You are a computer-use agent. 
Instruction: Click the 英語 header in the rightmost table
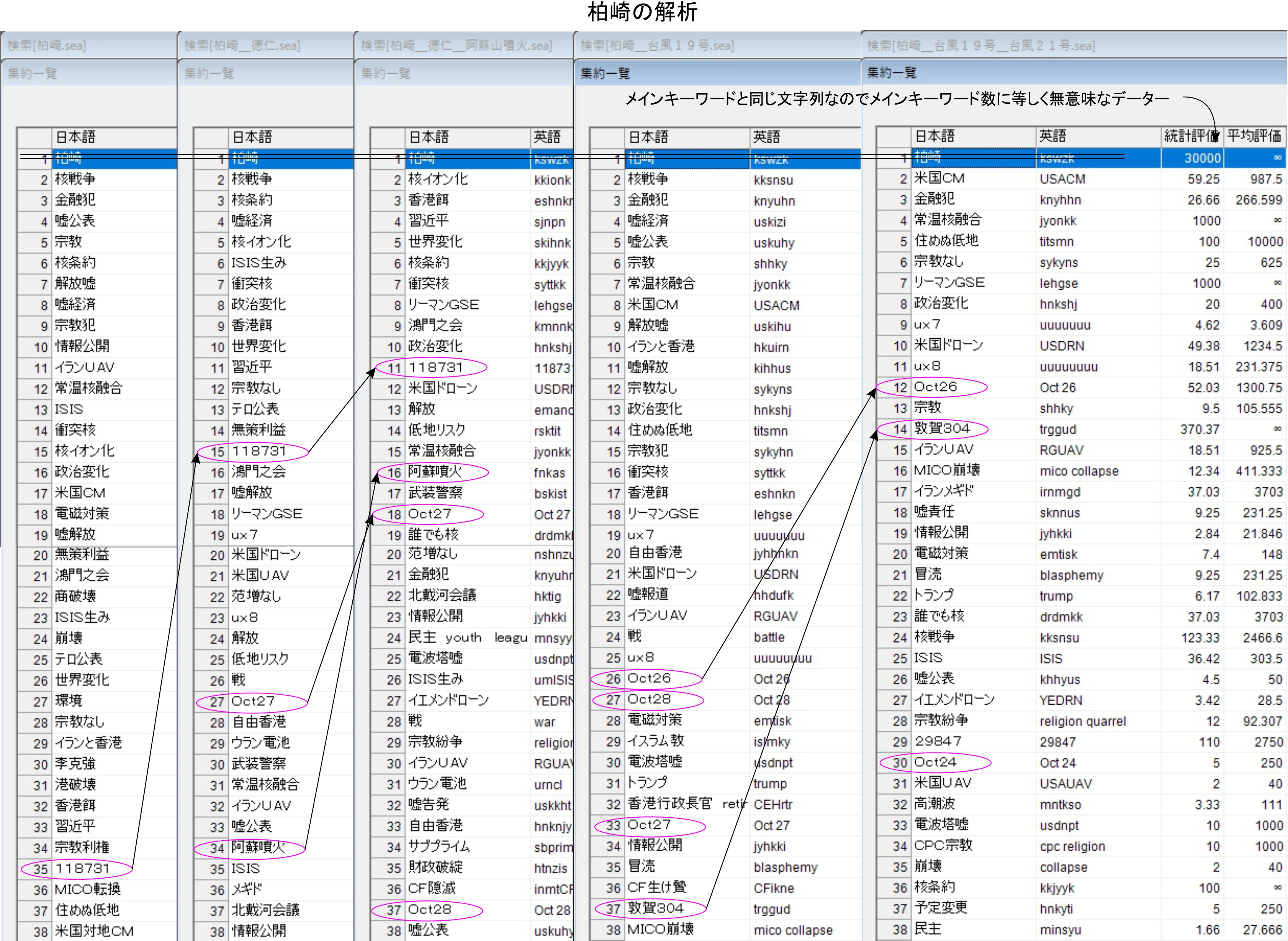[x=1052, y=136]
